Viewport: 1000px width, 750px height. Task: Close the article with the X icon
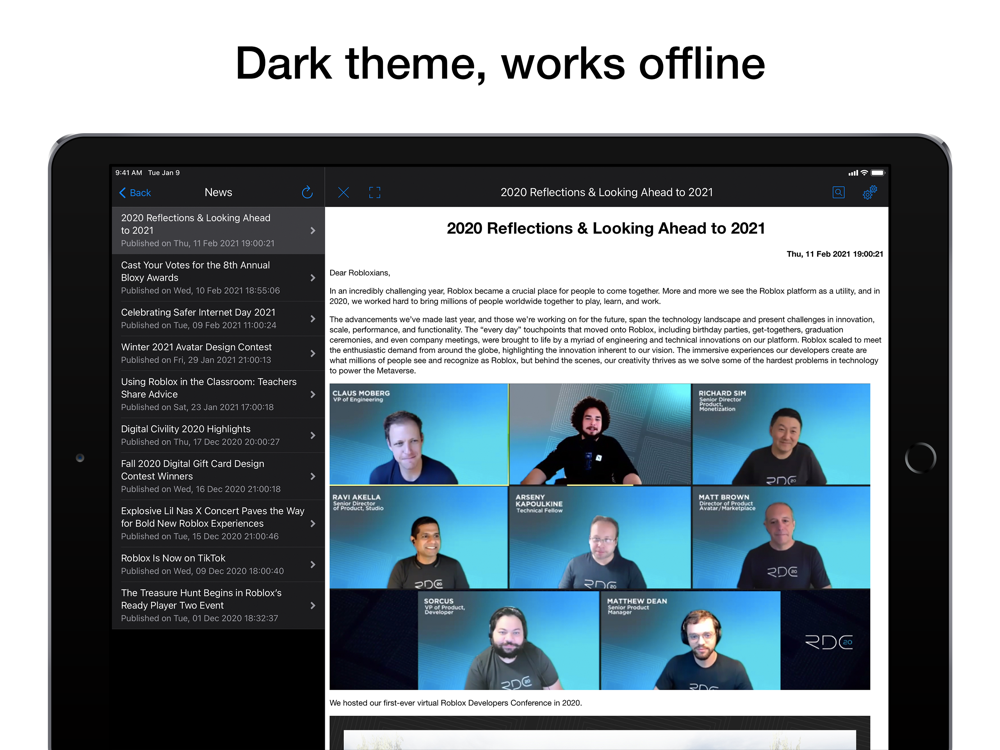tap(343, 193)
